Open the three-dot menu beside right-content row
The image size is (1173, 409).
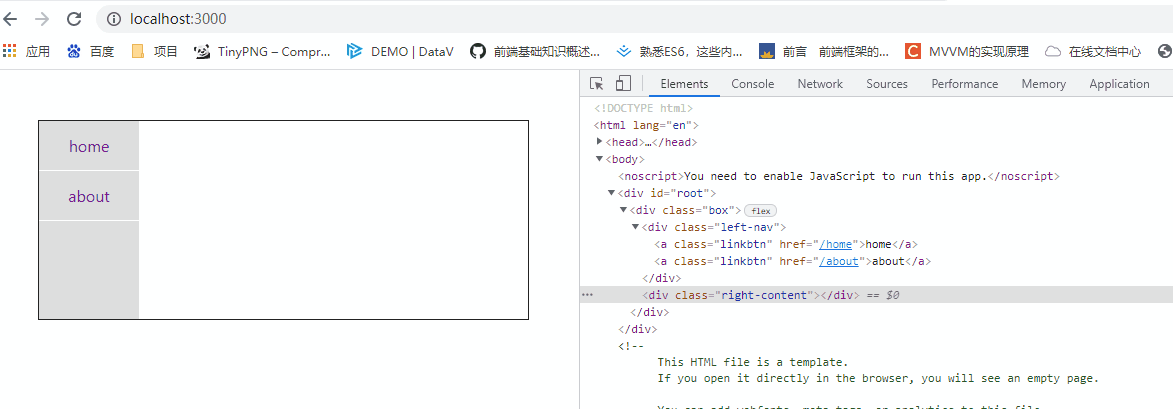pyautogui.click(x=588, y=295)
